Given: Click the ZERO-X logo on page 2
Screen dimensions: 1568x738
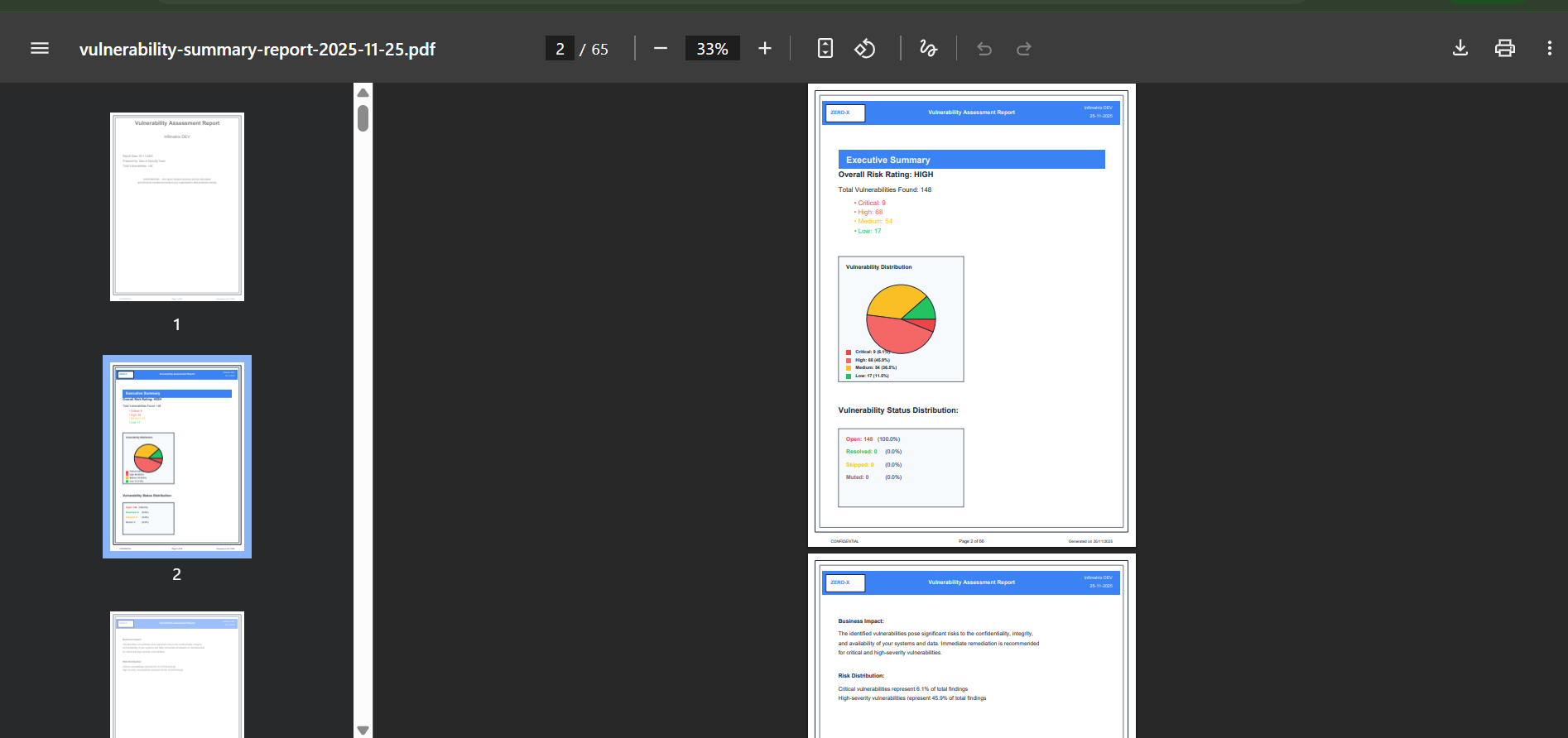Looking at the screenshot, I should coord(845,113).
